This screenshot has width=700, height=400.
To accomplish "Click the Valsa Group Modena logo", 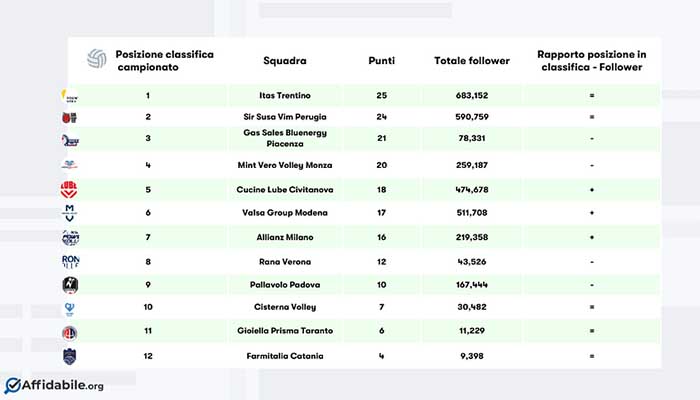I will click(70, 213).
